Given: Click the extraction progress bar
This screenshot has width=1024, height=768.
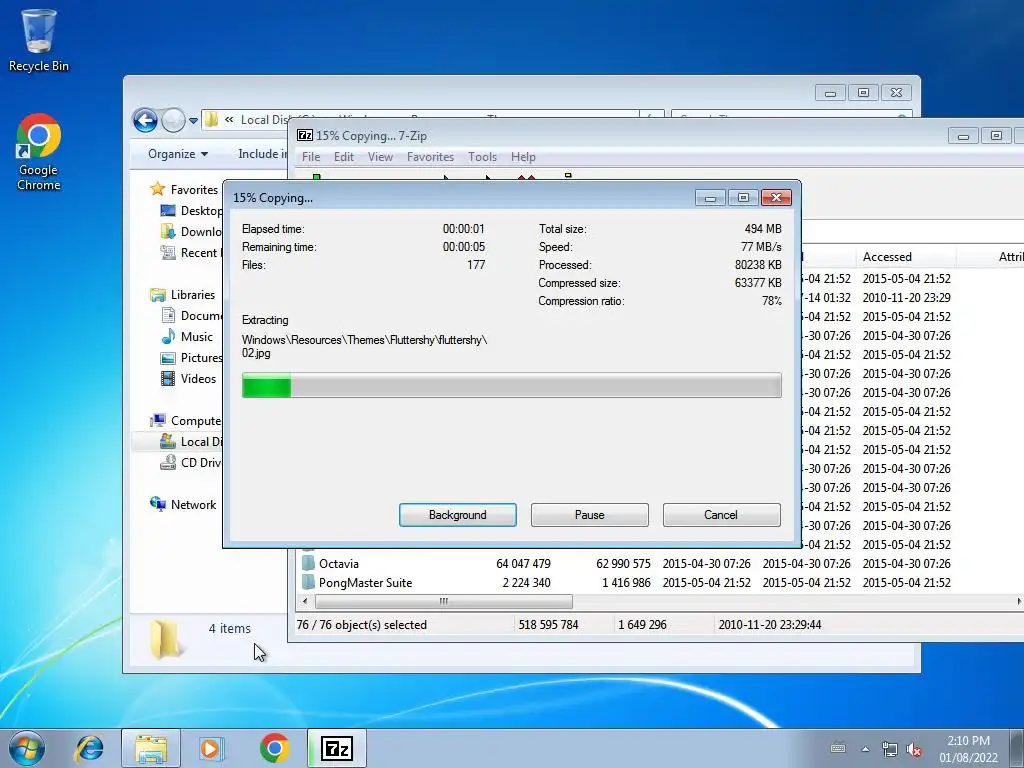Looking at the screenshot, I should [x=511, y=385].
